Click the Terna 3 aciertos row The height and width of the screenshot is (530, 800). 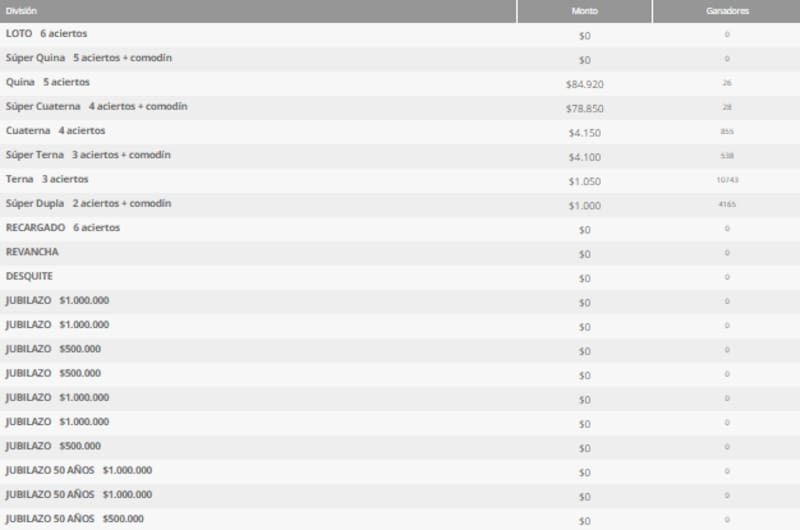coord(47,179)
